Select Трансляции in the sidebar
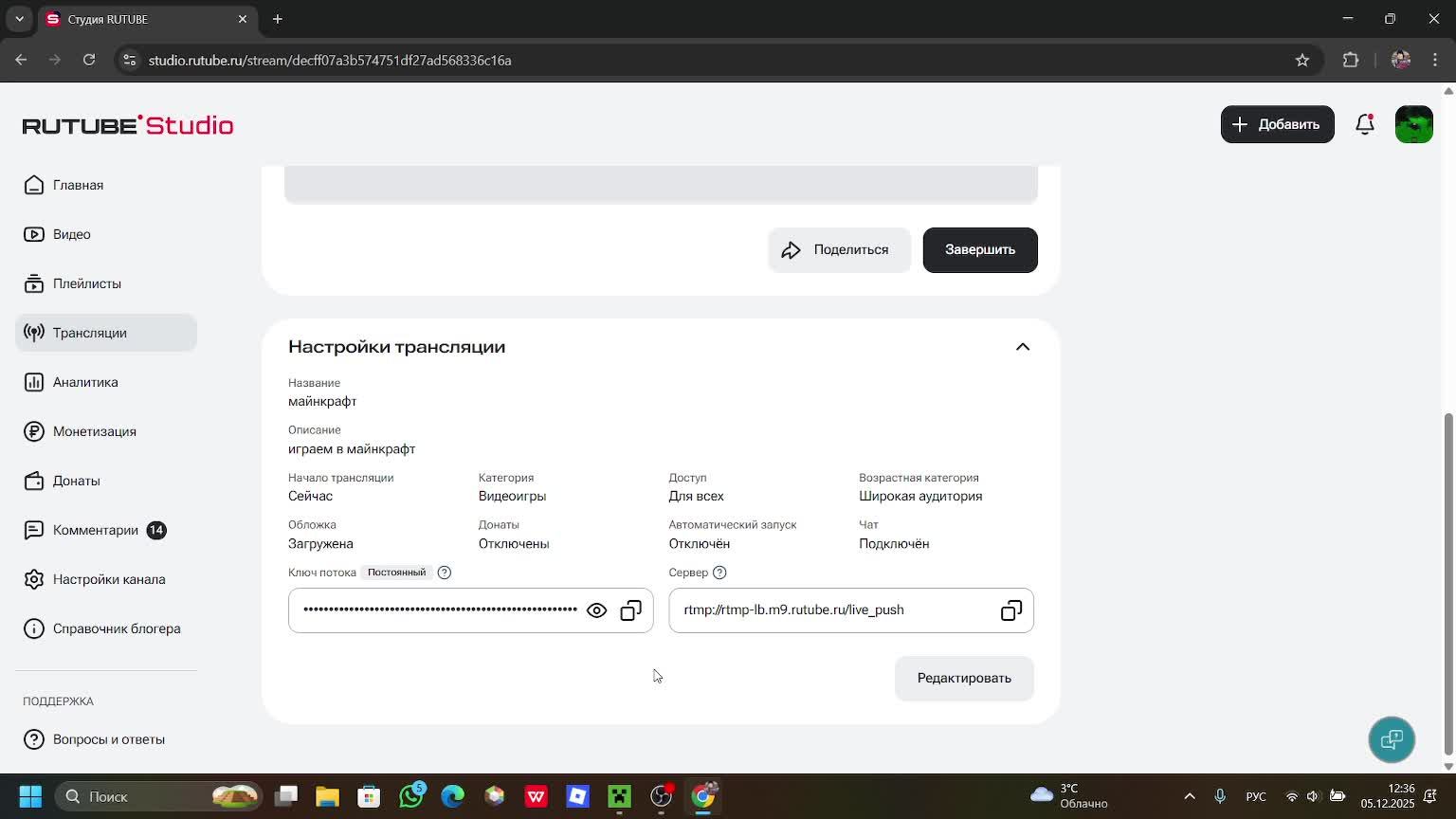 [x=106, y=333]
